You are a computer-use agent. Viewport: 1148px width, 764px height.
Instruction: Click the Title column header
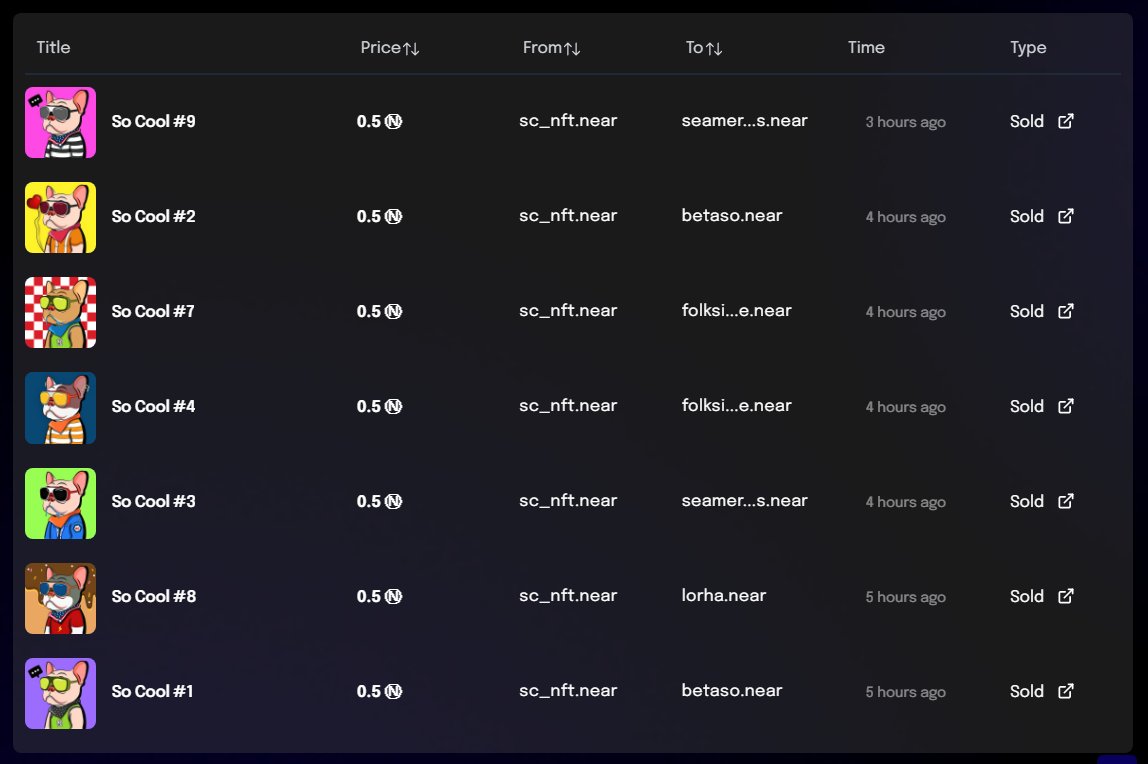[53, 48]
